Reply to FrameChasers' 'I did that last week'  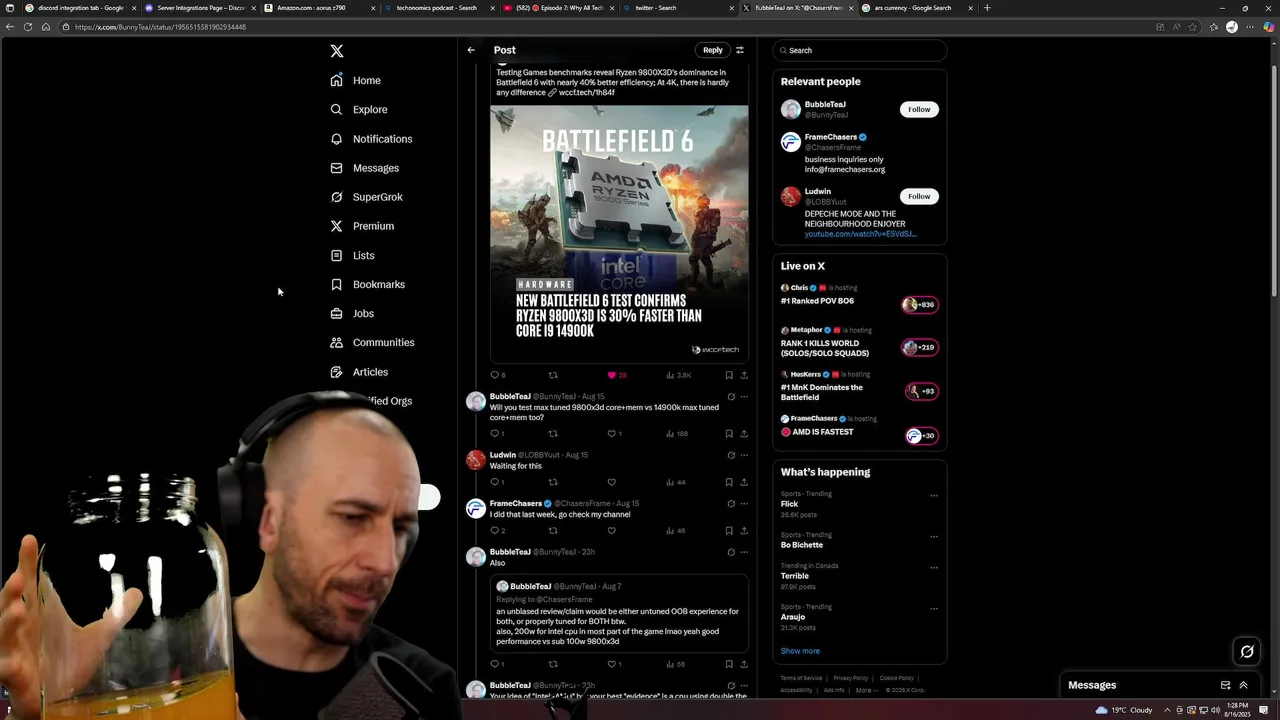point(494,530)
